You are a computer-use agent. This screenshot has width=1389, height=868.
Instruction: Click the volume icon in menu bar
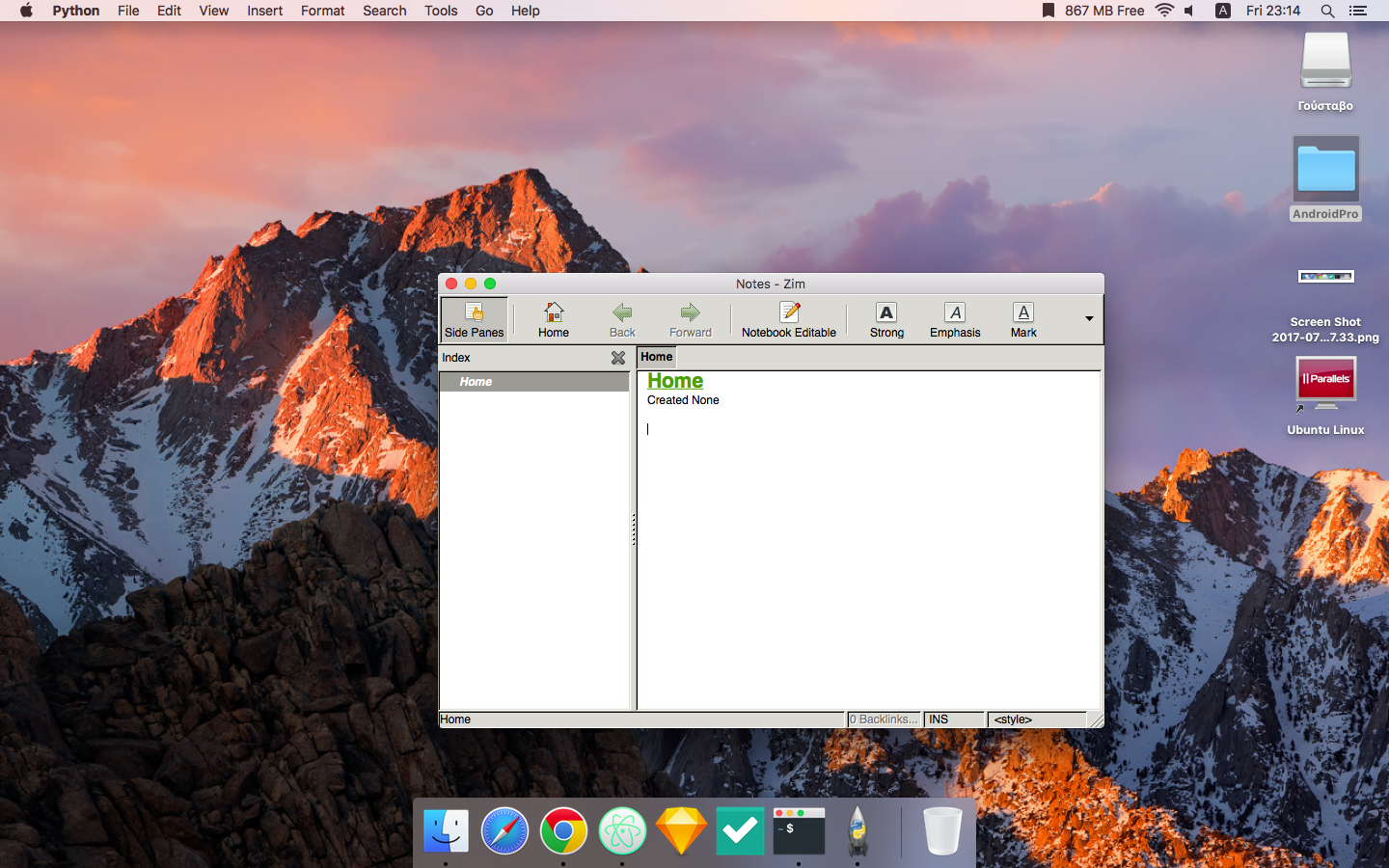(x=1190, y=11)
